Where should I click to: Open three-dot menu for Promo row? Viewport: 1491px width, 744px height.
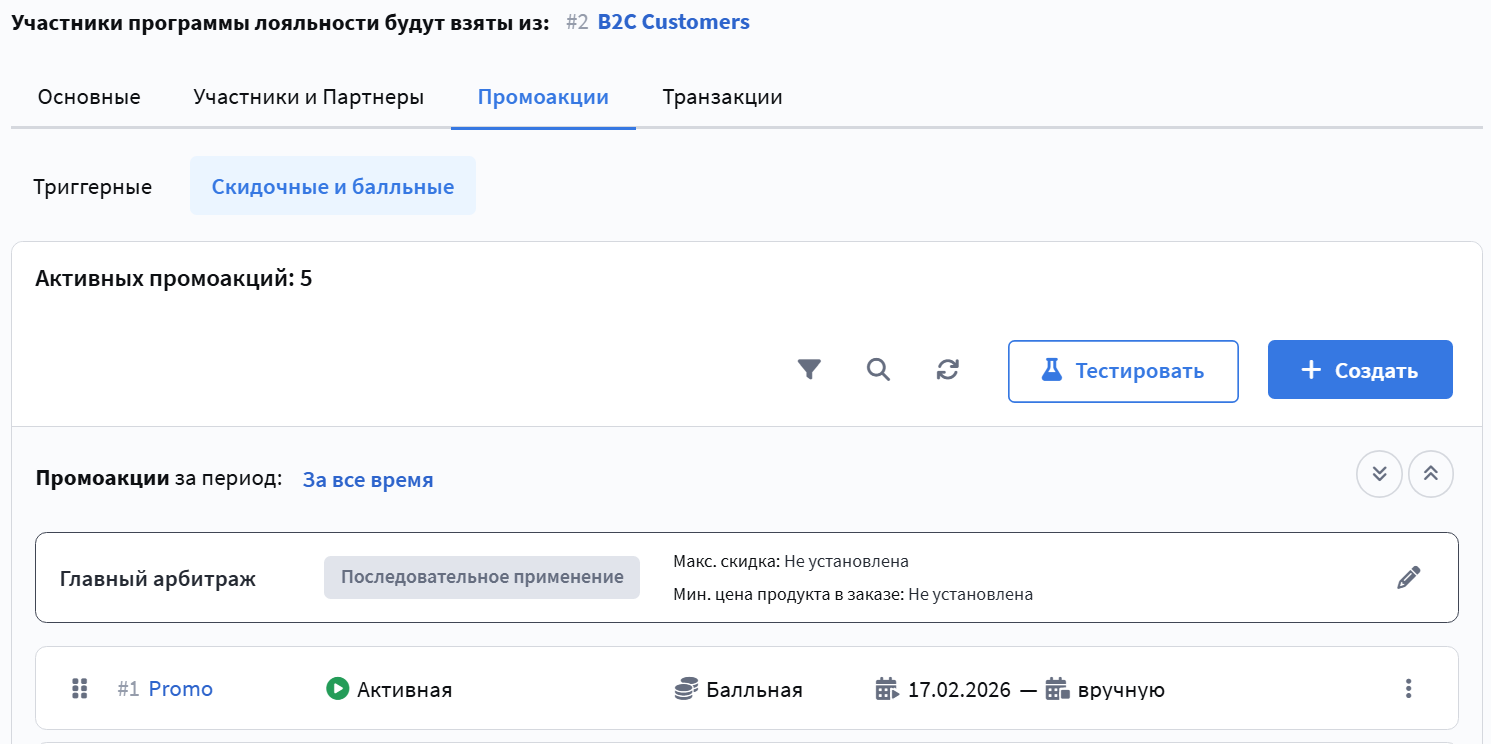coord(1408,689)
